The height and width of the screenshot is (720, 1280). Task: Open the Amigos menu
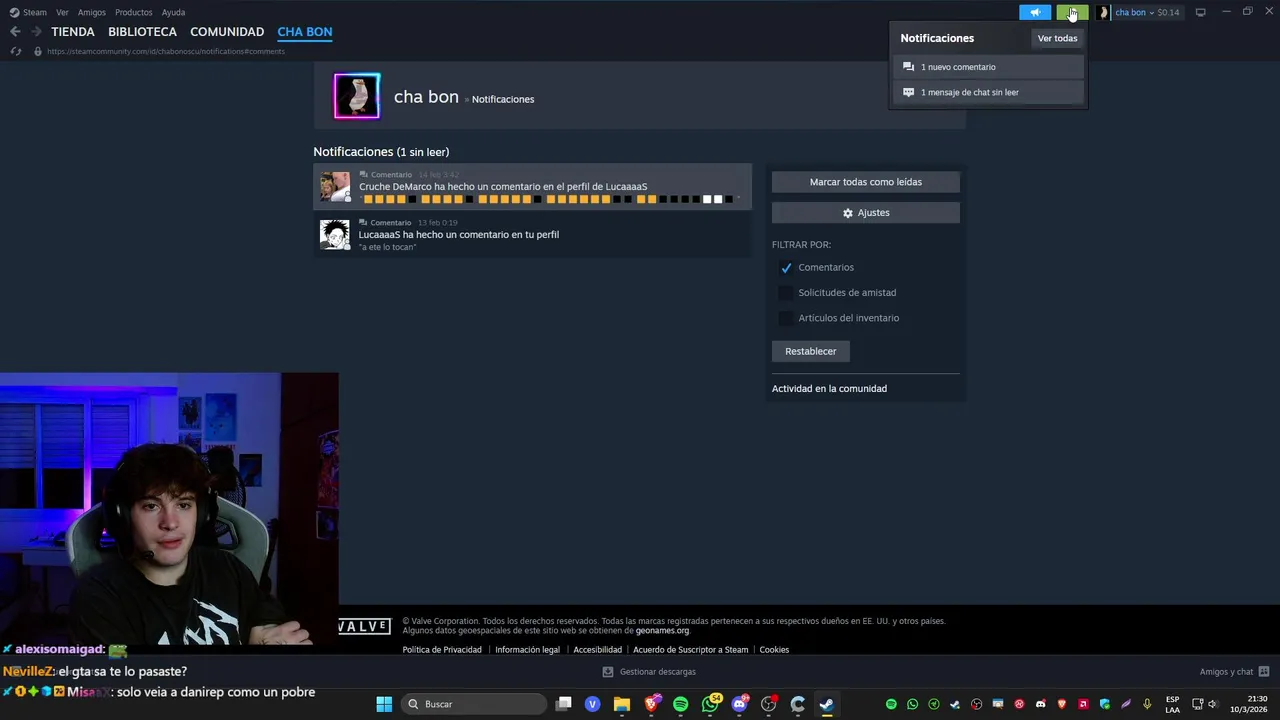tap(92, 12)
